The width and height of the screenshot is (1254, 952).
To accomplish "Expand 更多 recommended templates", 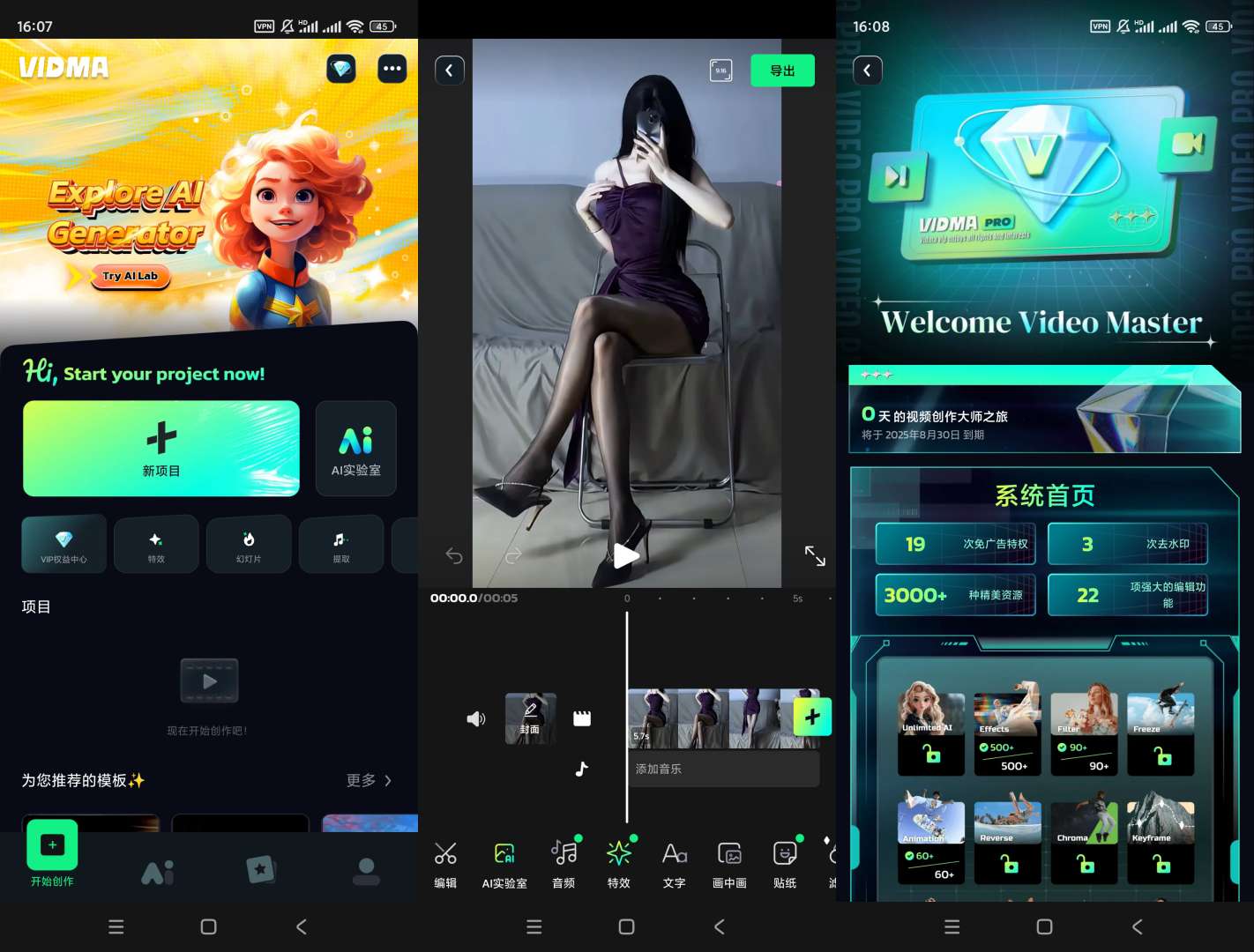I will 369,780.
